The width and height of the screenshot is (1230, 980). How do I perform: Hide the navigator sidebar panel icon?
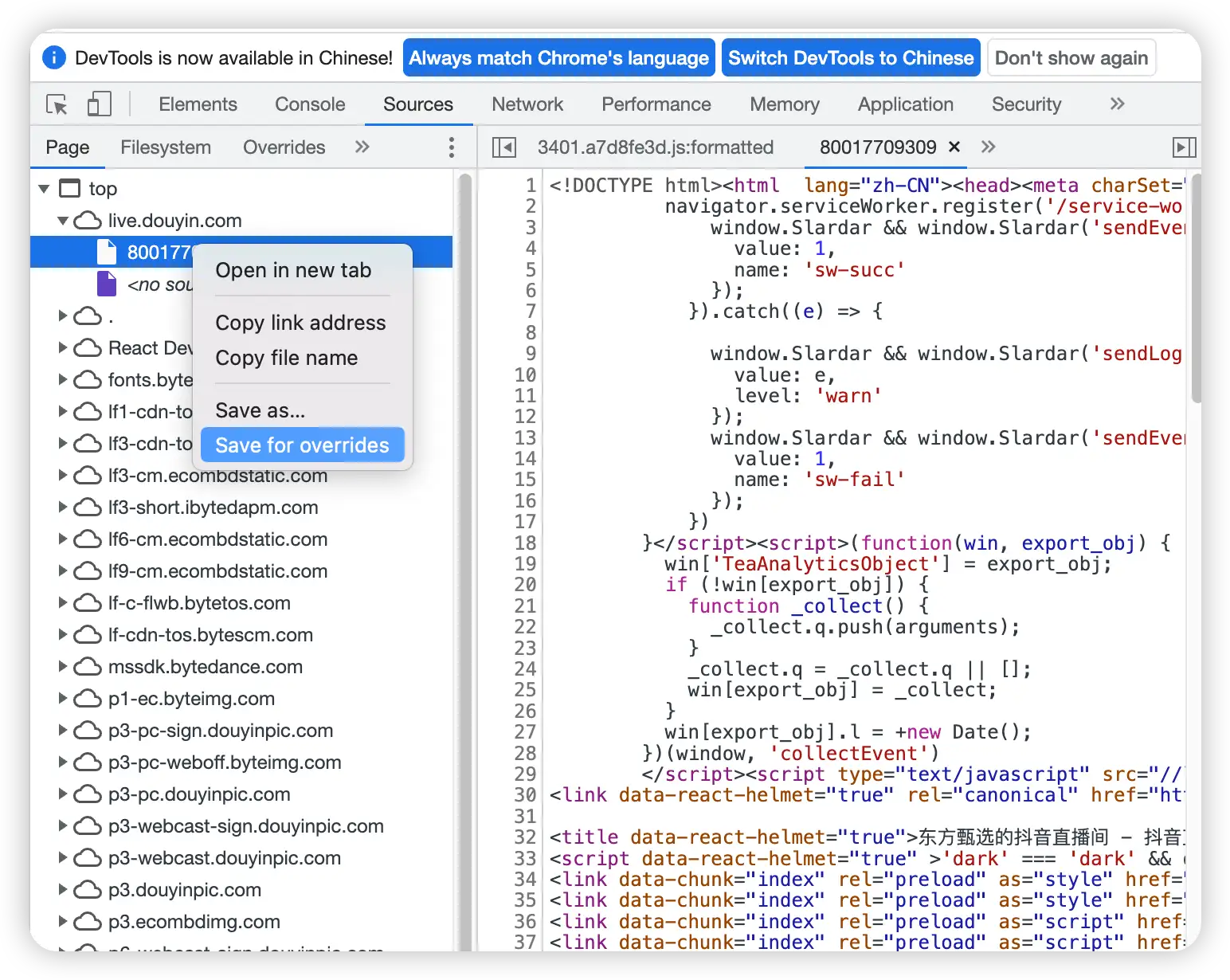[x=504, y=147]
